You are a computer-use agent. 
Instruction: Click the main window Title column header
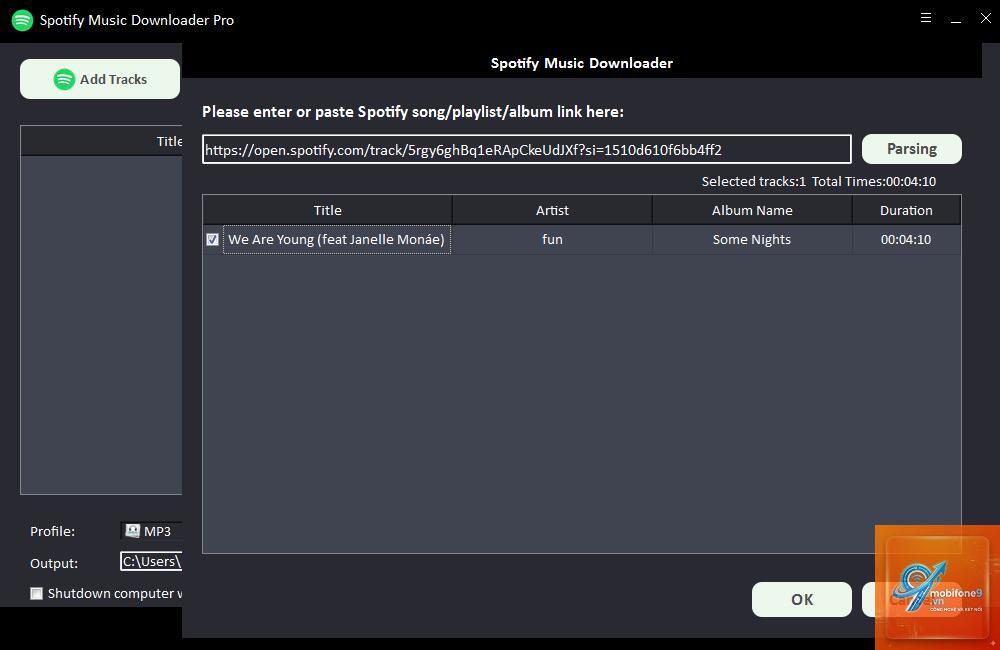[x=101, y=141]
